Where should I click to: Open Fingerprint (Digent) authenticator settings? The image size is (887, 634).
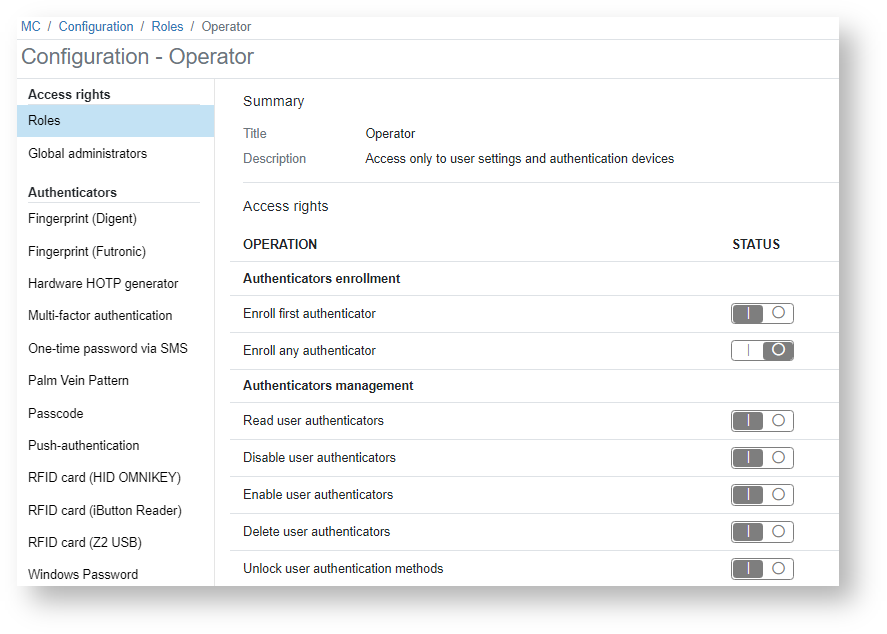click(x=82, y=219)
